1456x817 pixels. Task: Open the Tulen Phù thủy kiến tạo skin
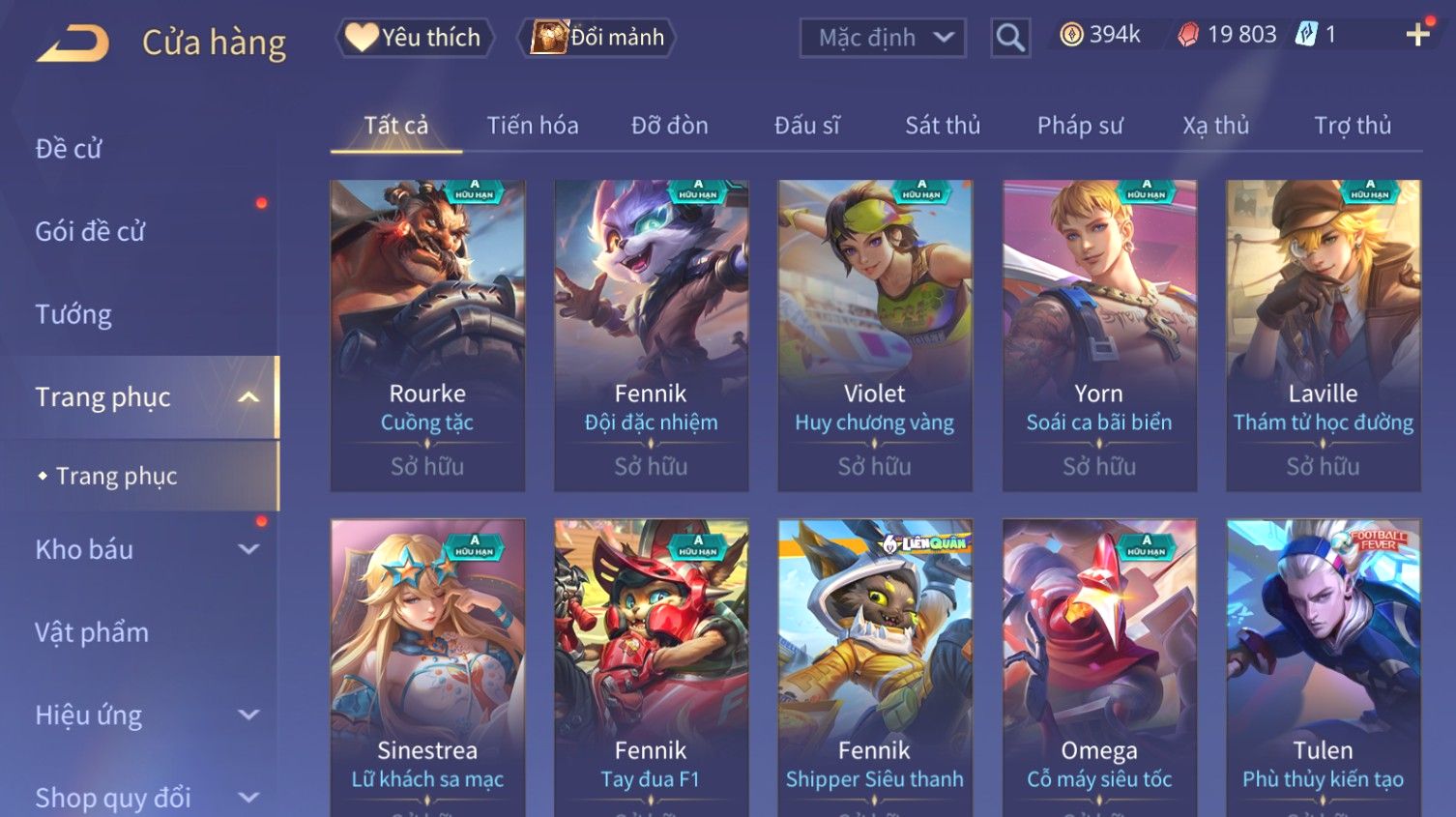(1324, 667)
